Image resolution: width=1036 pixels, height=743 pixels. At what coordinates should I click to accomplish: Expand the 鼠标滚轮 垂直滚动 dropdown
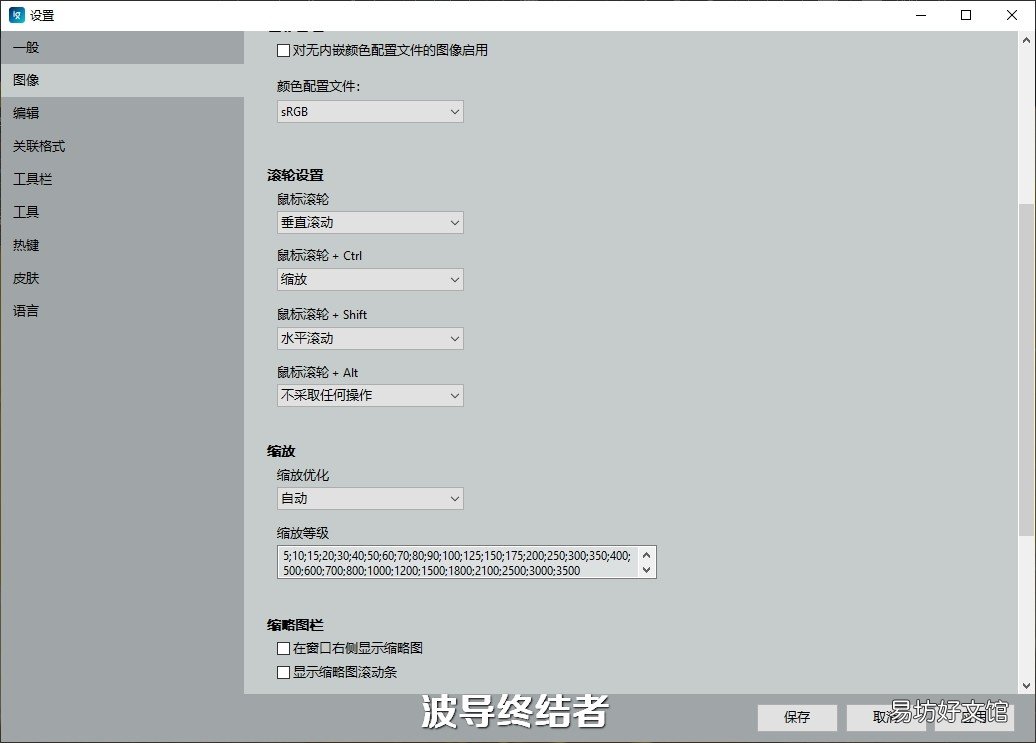370,223
